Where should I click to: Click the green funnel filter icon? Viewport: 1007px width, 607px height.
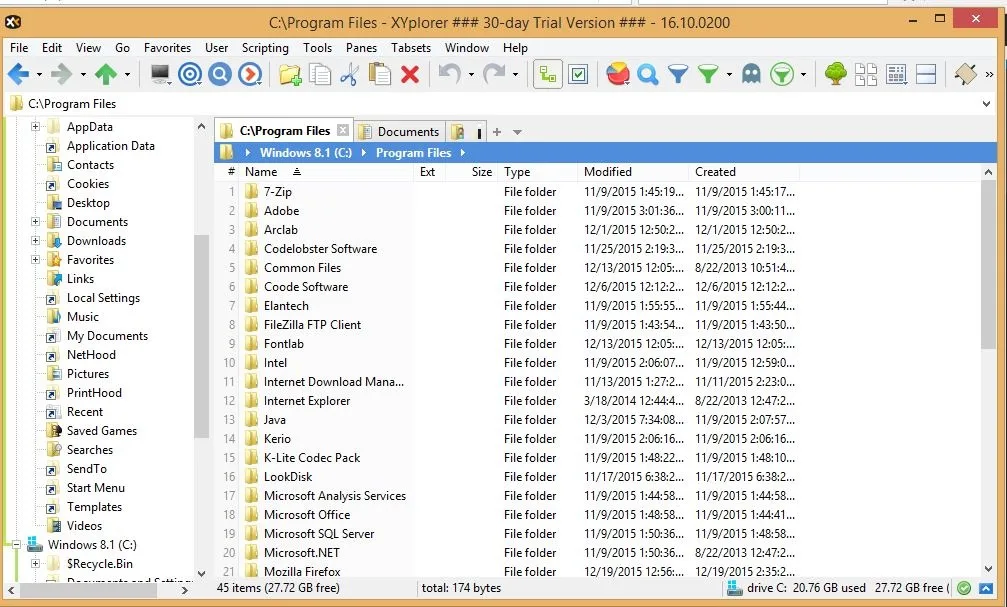(x=708, y=75)
